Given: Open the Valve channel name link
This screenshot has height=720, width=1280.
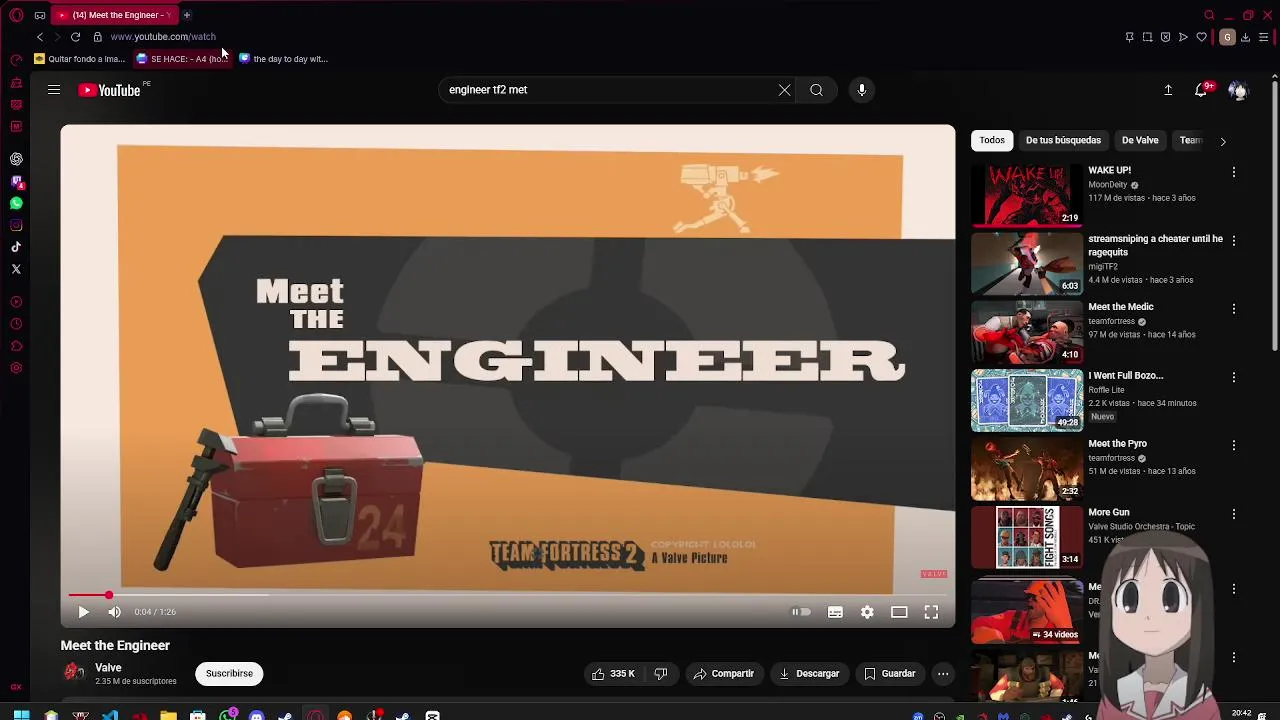Looking at the screenshot, I should (x=108, y=668).
